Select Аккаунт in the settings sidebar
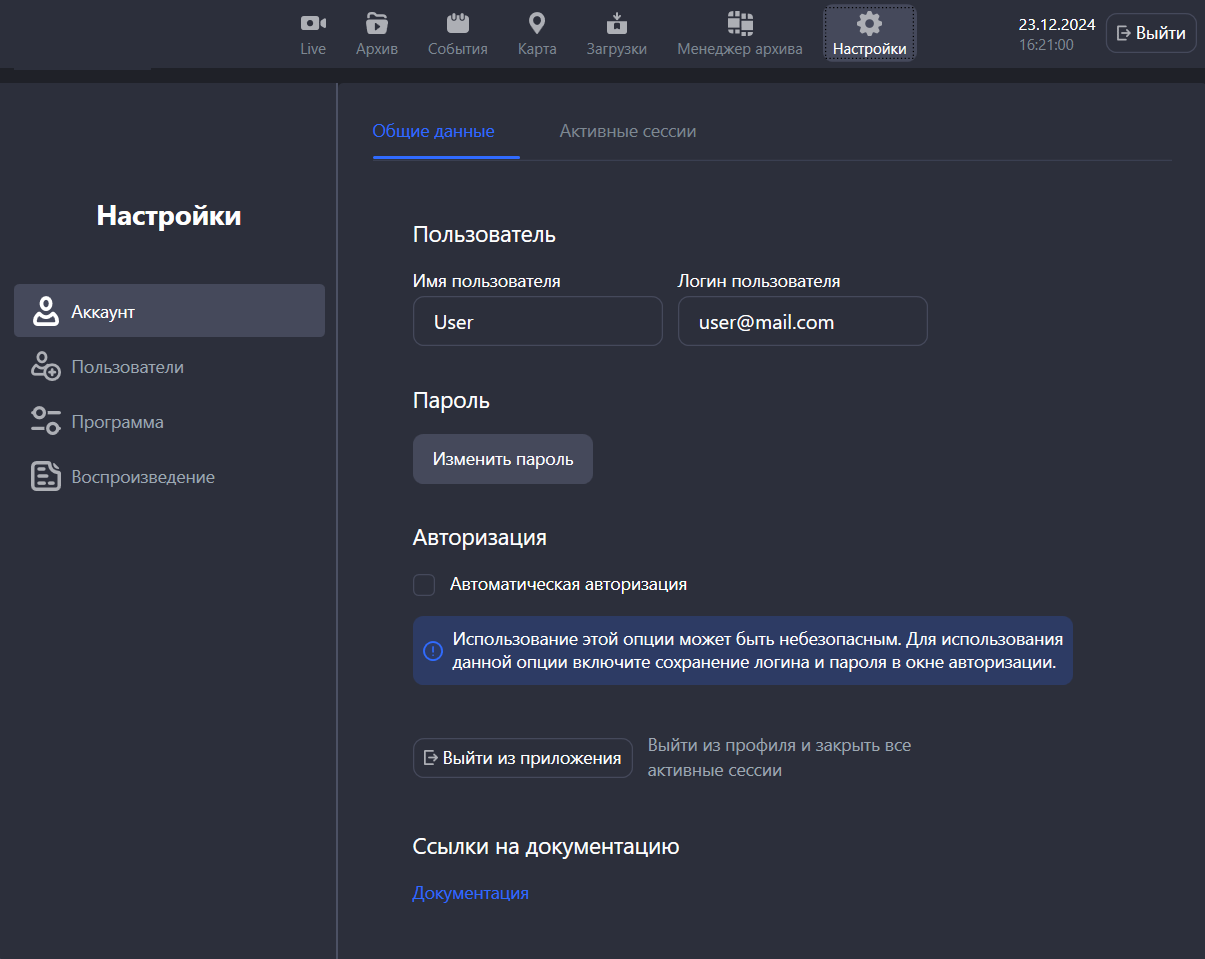The image size is (1205, 959). [x=169, y=311]
